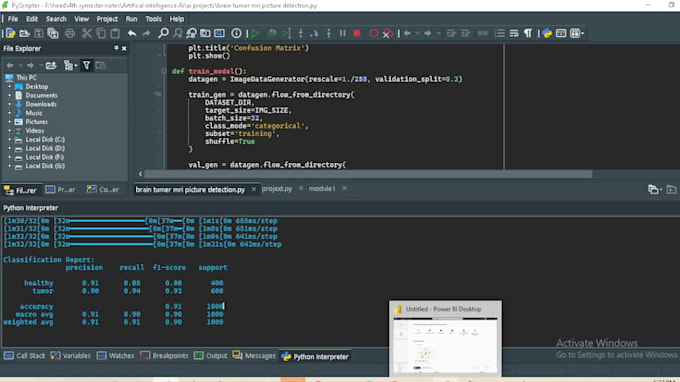This screenshot has height=382, width=680.
Task: Toggle word wrap in the editor toolbar
Action: click(514, 33)
